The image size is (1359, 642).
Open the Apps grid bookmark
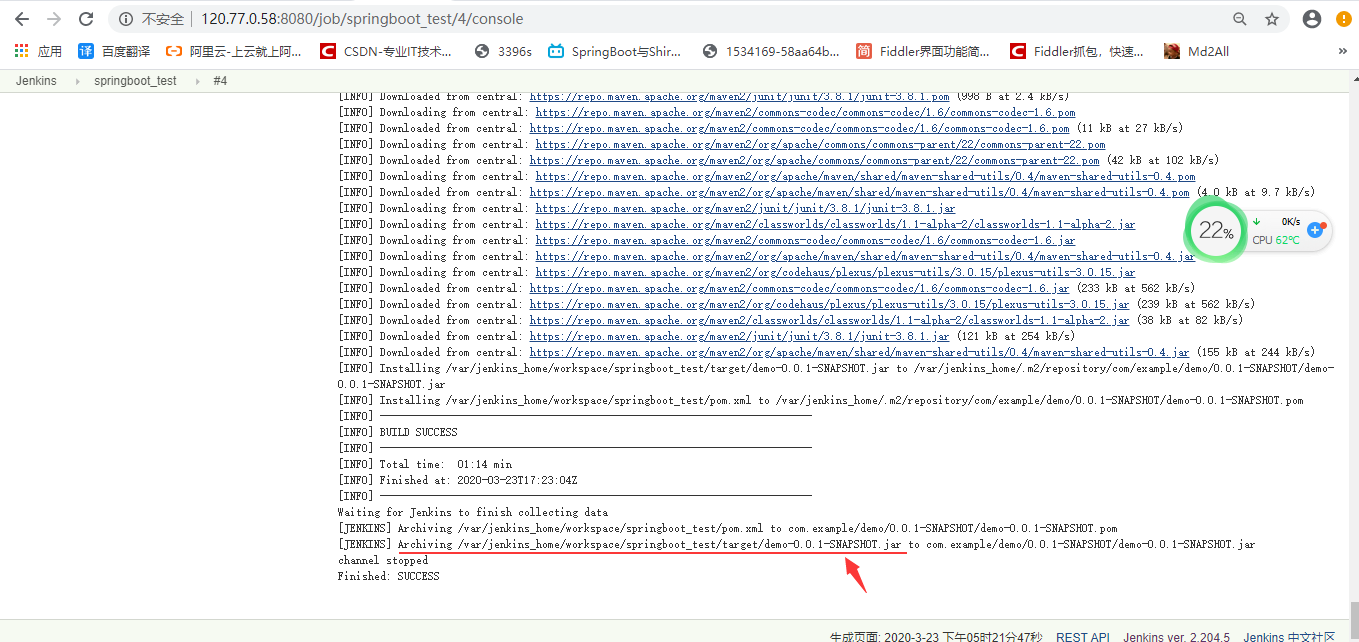[x=38, y=51]
